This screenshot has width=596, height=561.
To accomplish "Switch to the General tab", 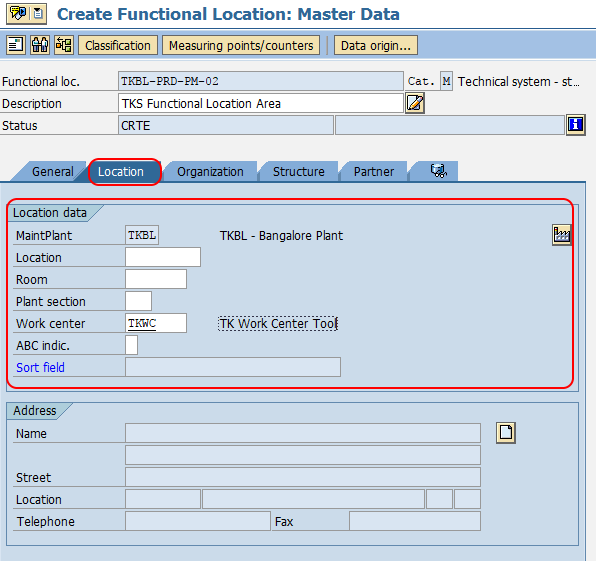I will (x=52, y=171).
